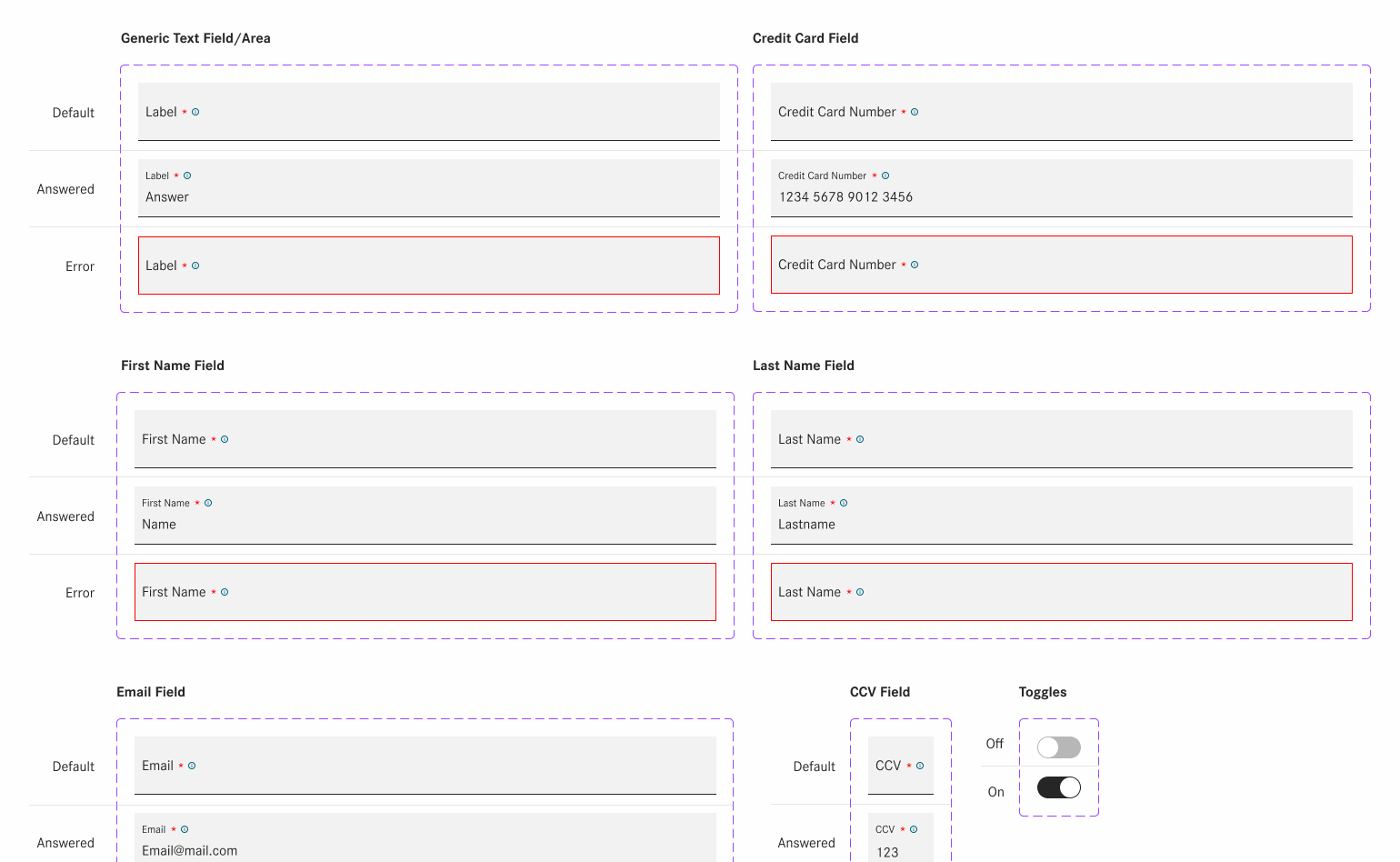This screenshot has width=1400, height=862.
Task: Click info icon in default generic Label field
Action: point(195,112)
